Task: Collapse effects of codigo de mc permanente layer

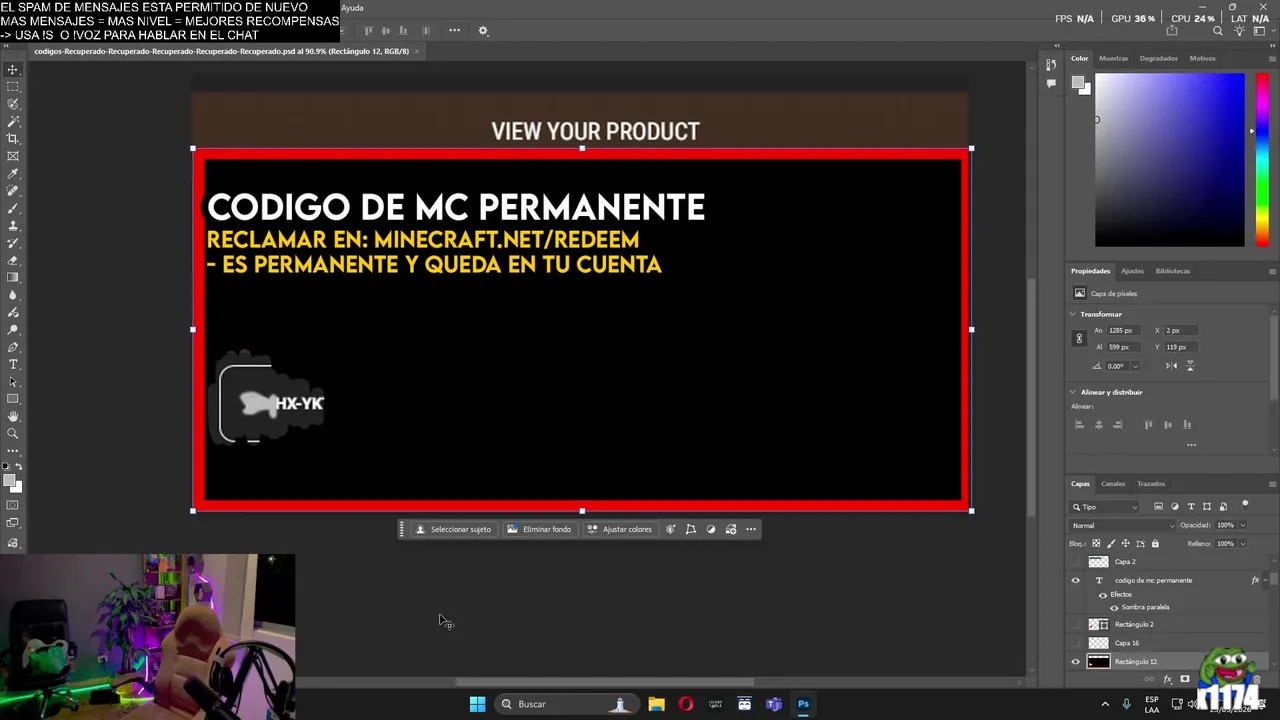Action: pos(1265,580)
